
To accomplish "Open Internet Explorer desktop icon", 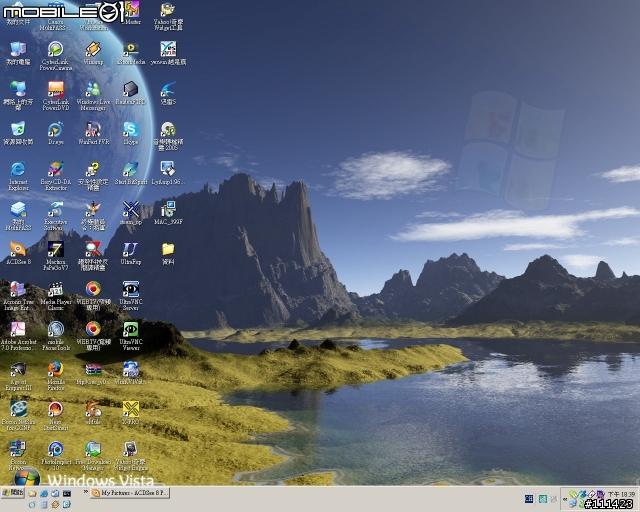I will point(18,176).
